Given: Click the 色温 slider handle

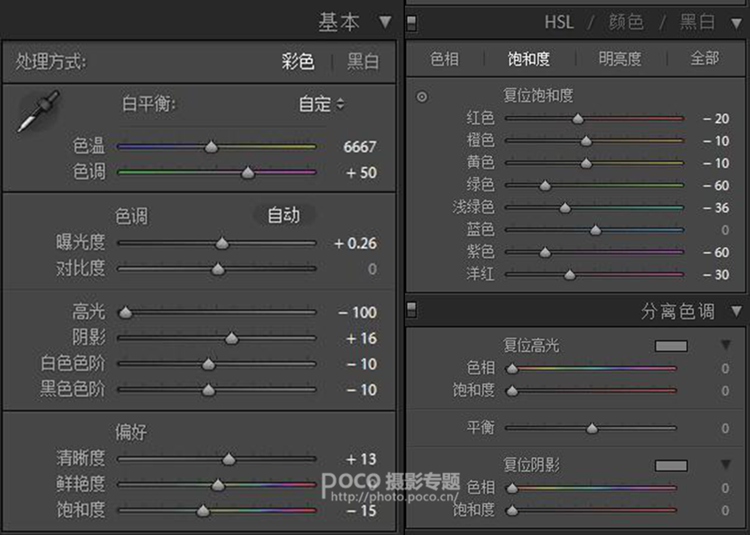Looking at the screenshot, I should point(211,147).
